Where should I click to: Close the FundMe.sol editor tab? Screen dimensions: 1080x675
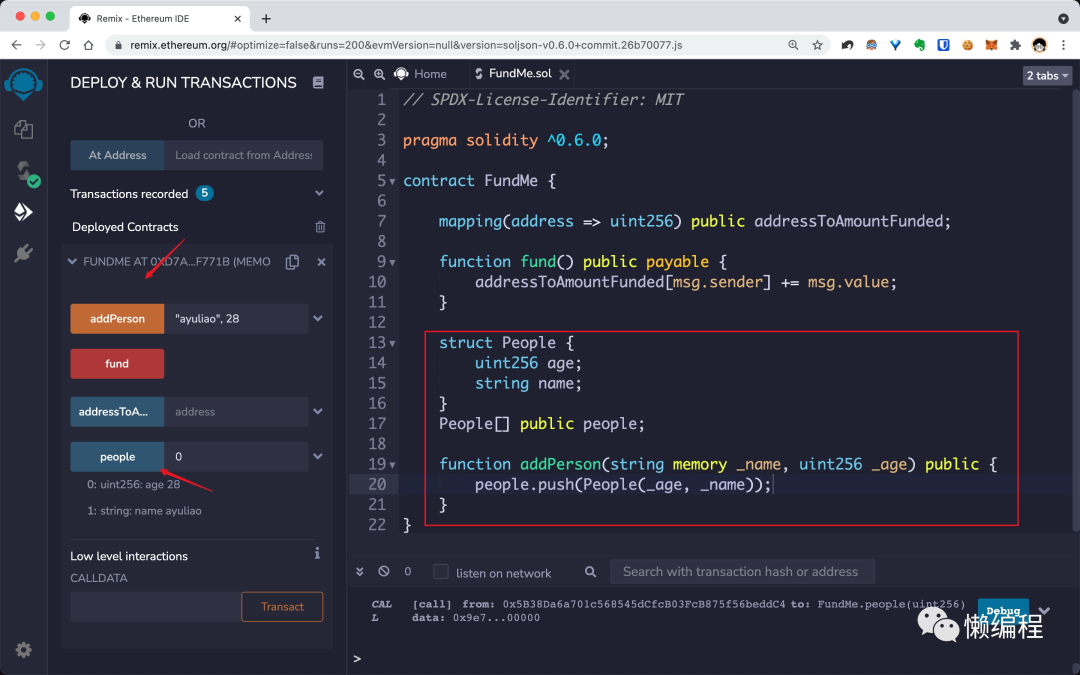(x=564, y=74)
